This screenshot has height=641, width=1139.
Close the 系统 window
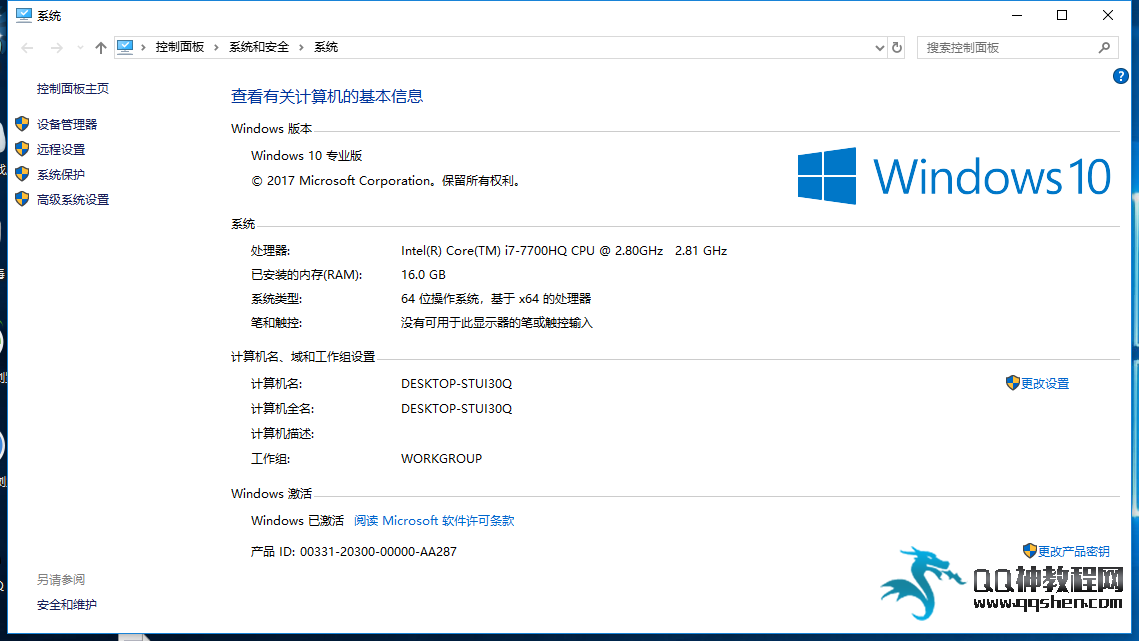pos(1108,15)
